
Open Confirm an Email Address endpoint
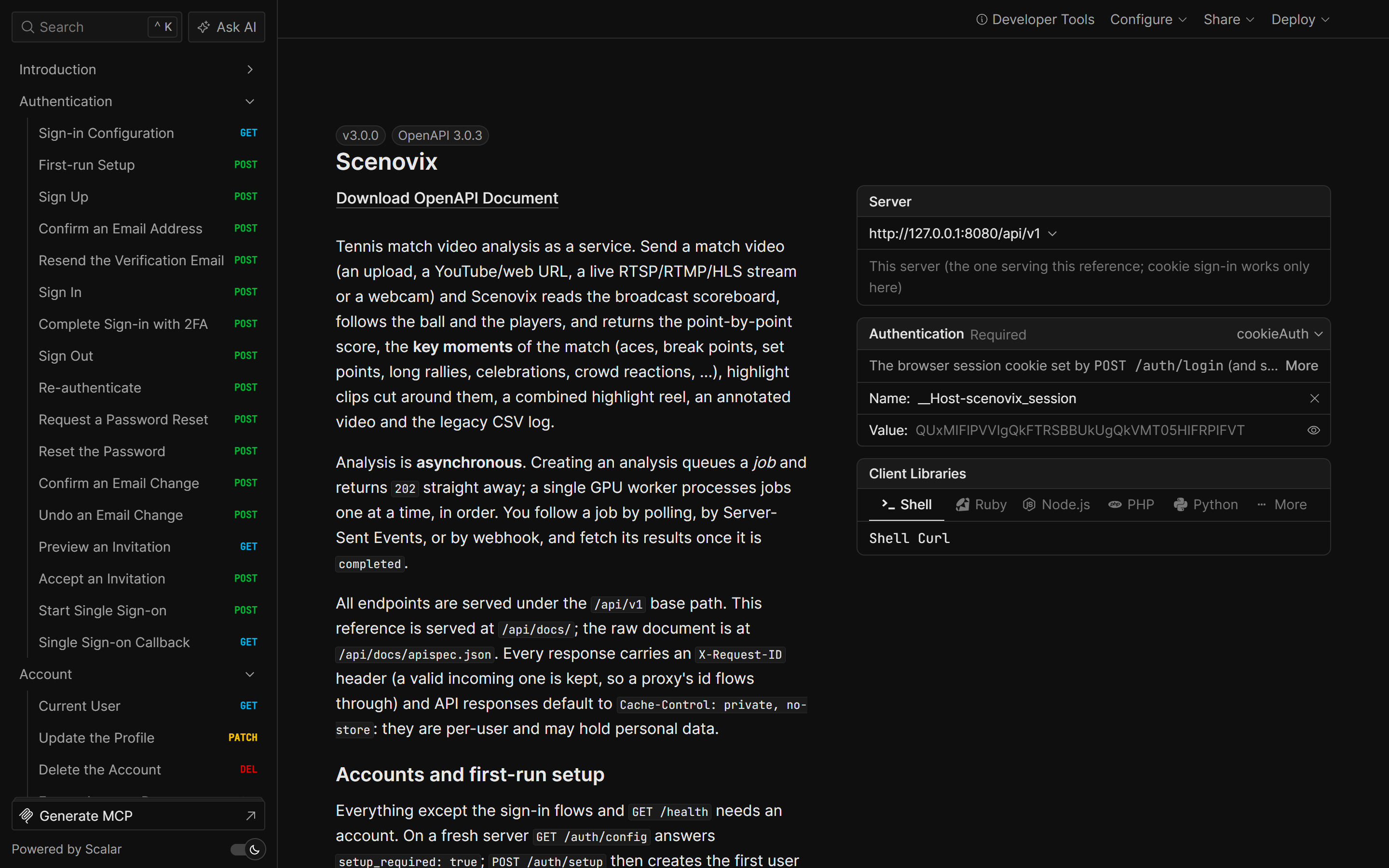coord(148,229)
